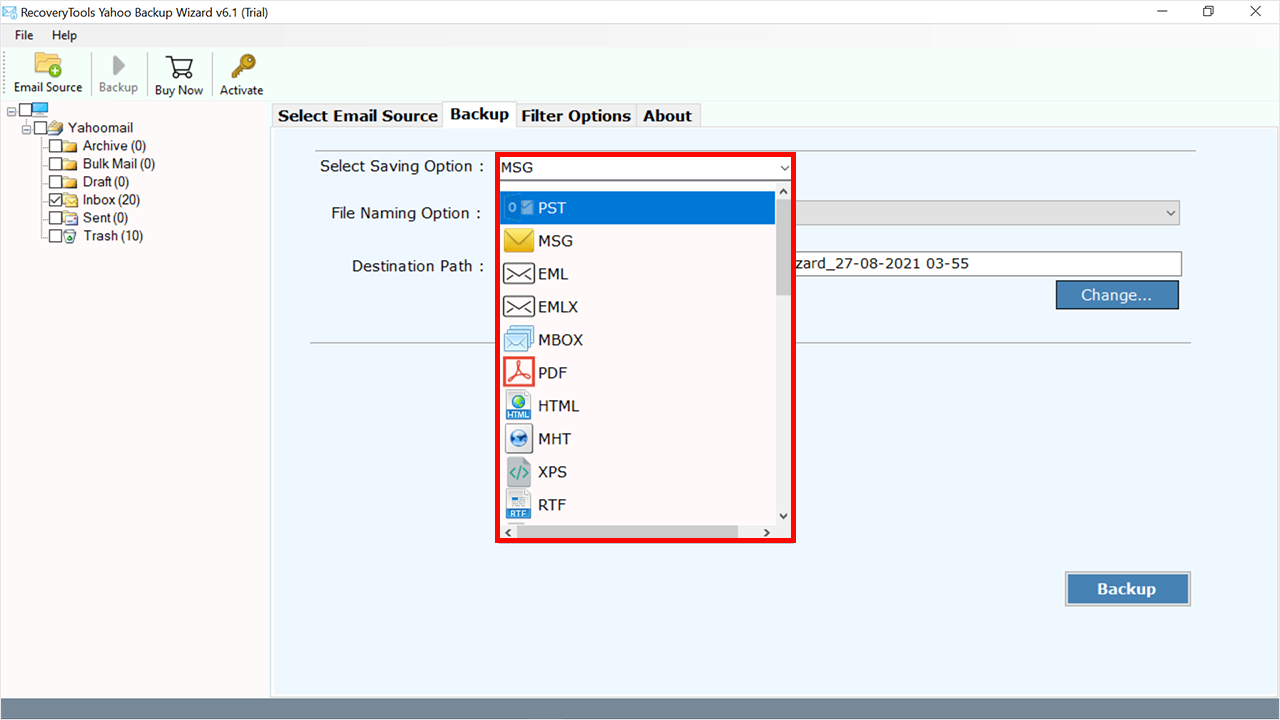Tick the Yahoomail account checkbox

41,128
